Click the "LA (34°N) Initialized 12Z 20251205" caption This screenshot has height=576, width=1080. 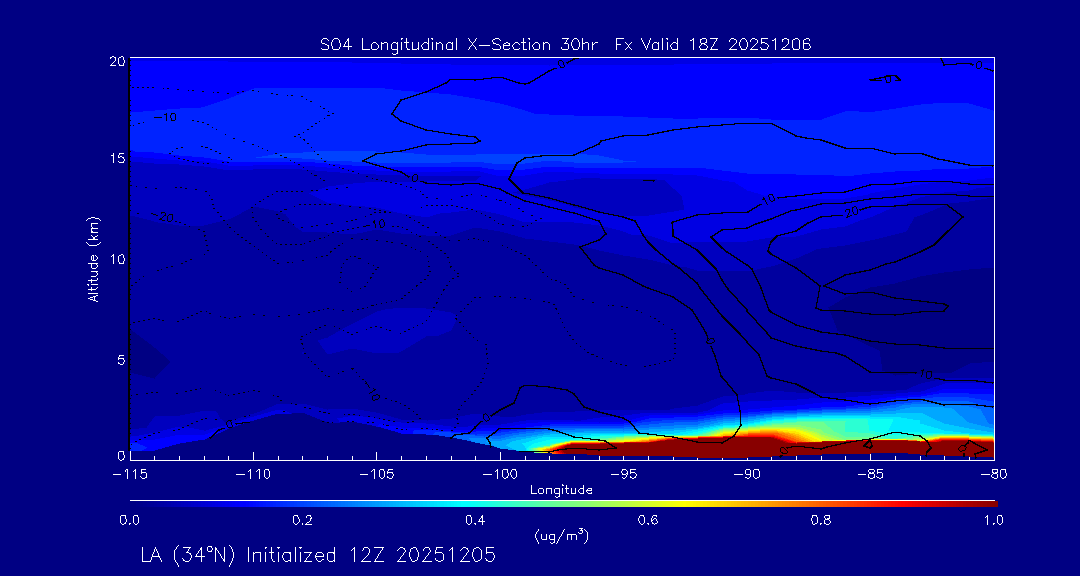pyautogui.click(x=318, y=555)
